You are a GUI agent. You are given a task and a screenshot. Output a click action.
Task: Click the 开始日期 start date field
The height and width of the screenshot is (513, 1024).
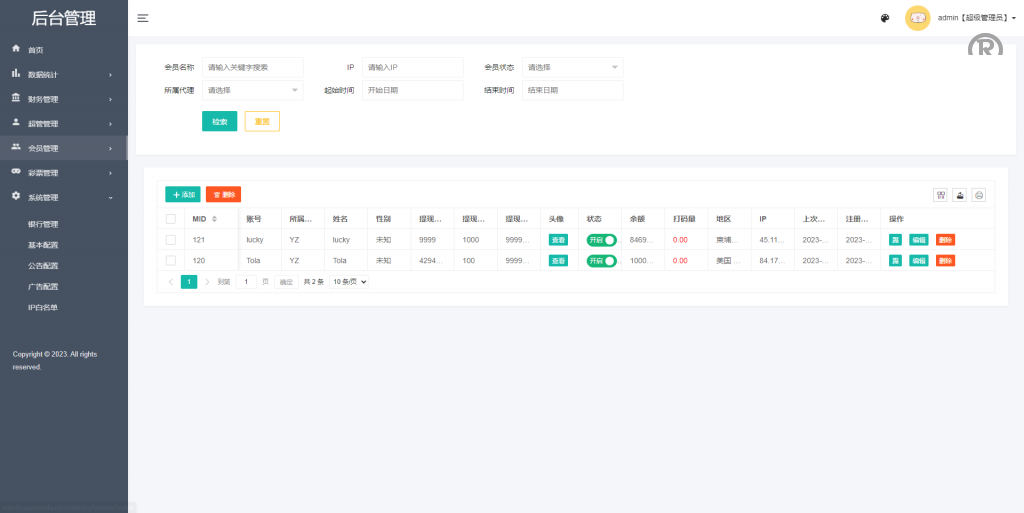point(412,90)
